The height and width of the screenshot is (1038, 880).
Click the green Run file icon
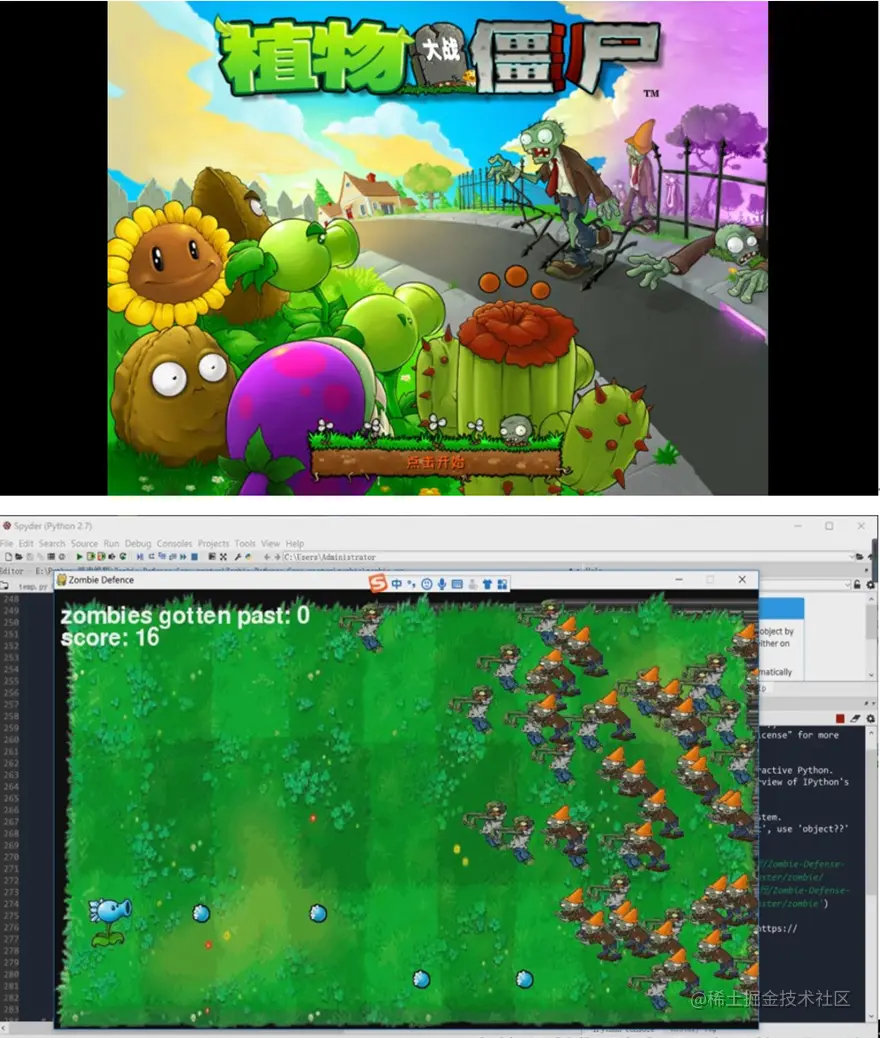pyautogui.click(x=79, y=557)
